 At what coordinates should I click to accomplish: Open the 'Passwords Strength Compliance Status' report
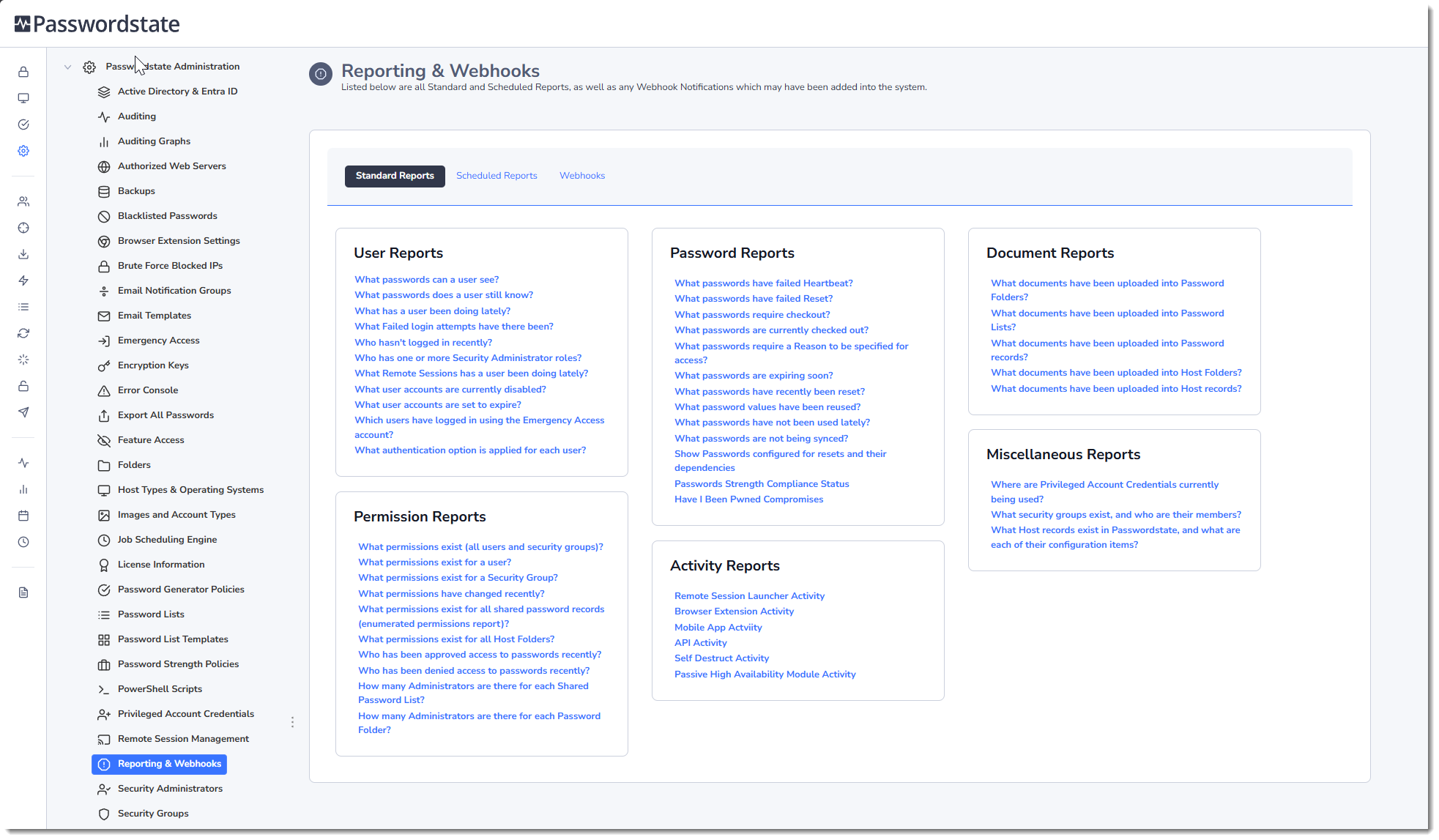pyautogui.click(x=762, y=484)
